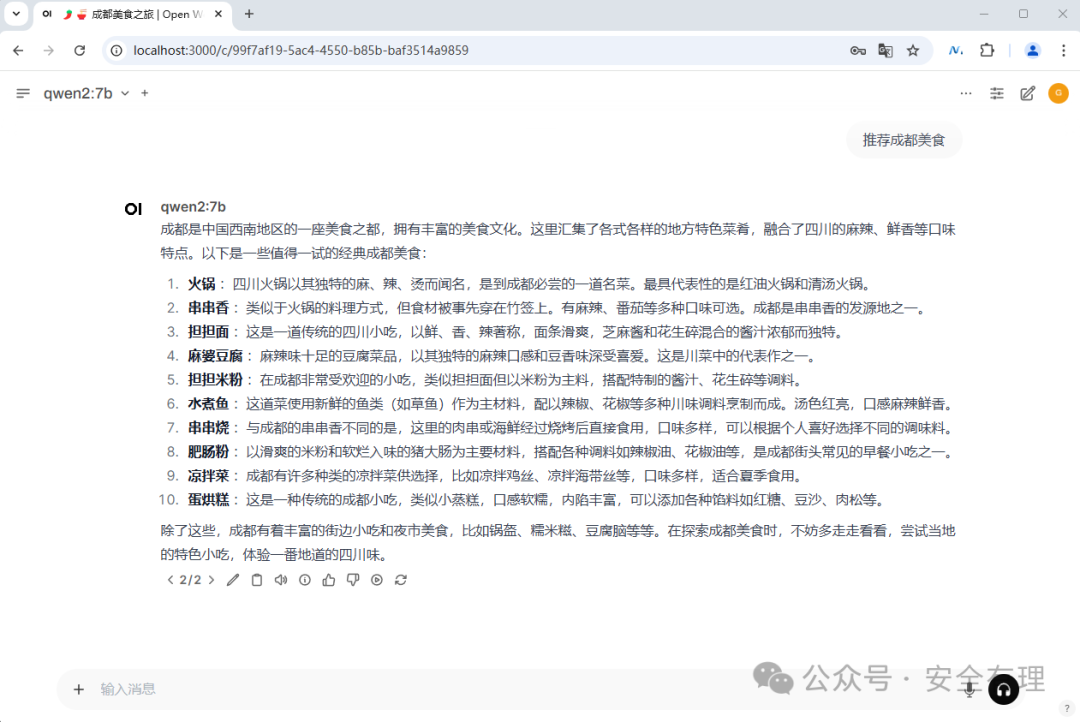Viewport: 1080px width, 722px height.
Task: Start a call with the headphone button
Action: pyautogui.click(x=1004, y=690)
